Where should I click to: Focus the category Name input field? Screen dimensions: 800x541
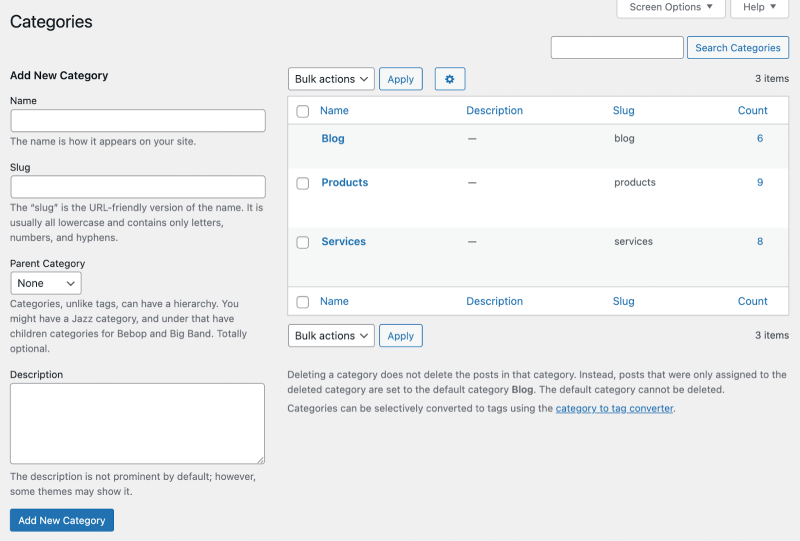click(138, 120)
